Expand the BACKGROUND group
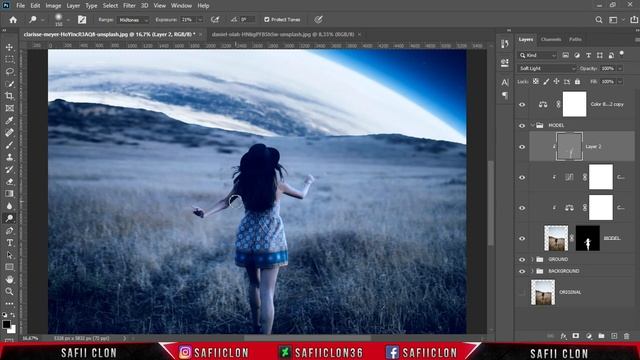 (533, 271)
